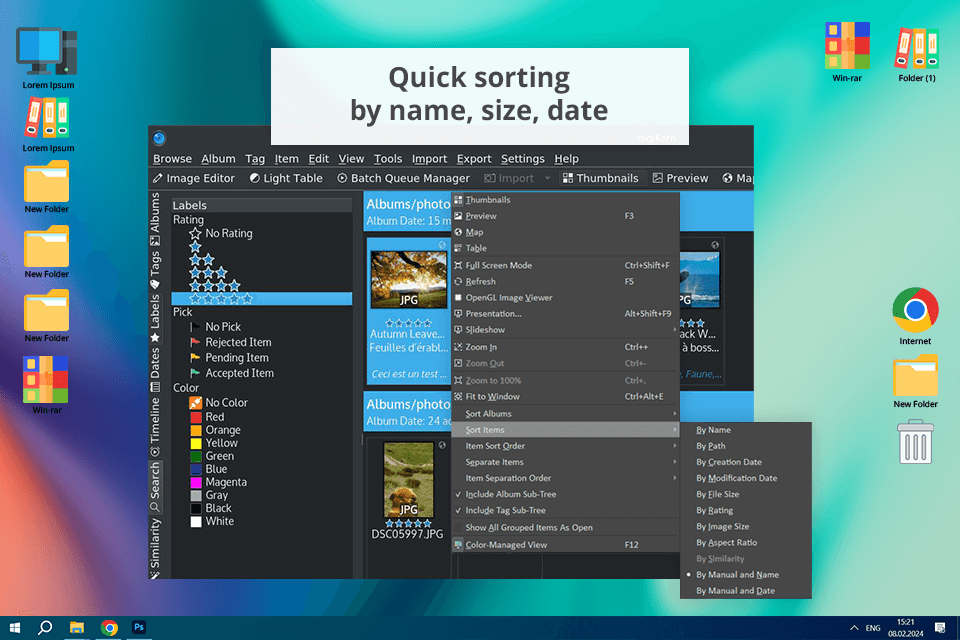
Task: Select Fit to Window menu entry
Action: 565,396
